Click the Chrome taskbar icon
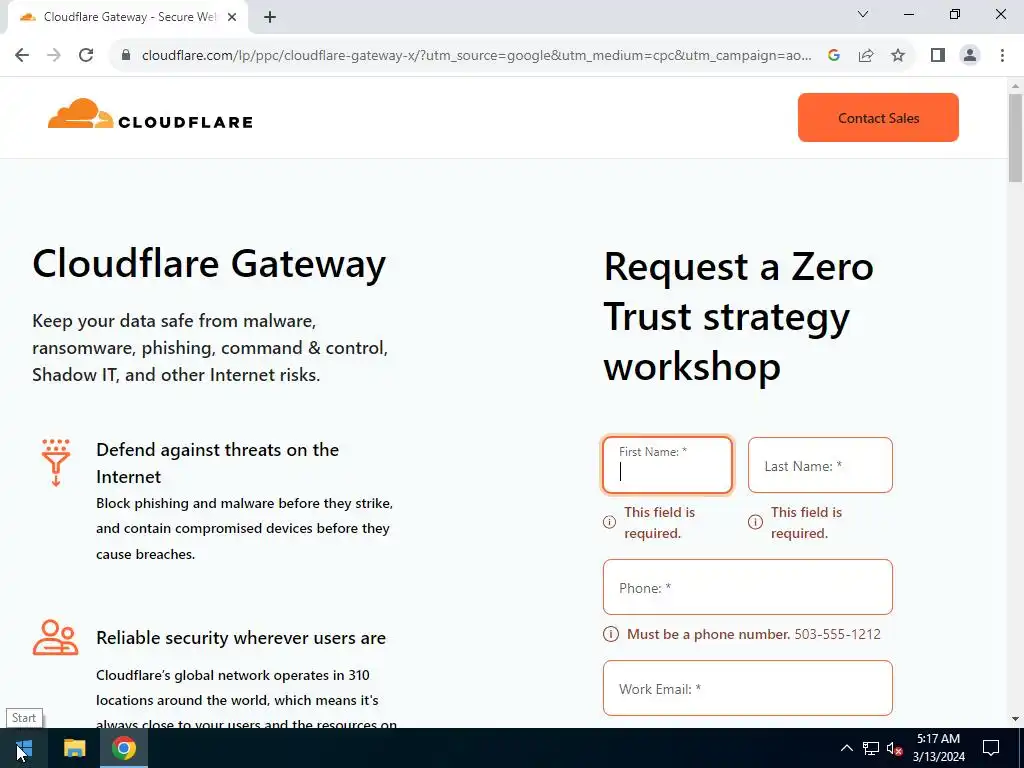Image resolution: width=1024 pixels, height=768 pixels. (x=123, y=748)
